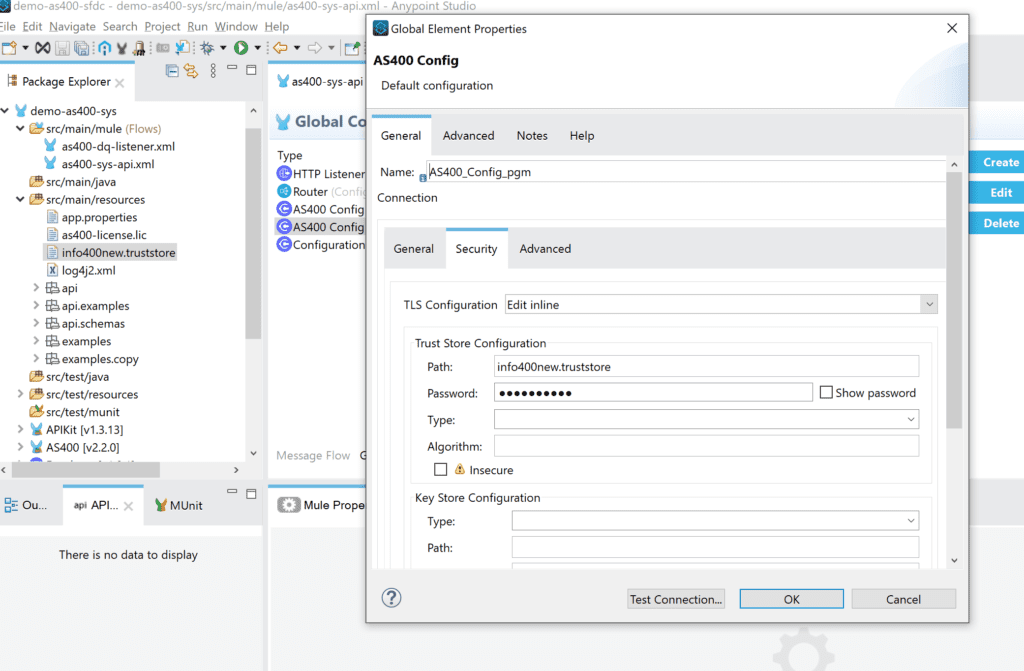The height and width of the screenshot is (671, 1024).
Task: Click the Create button
Action: (997, 162)
